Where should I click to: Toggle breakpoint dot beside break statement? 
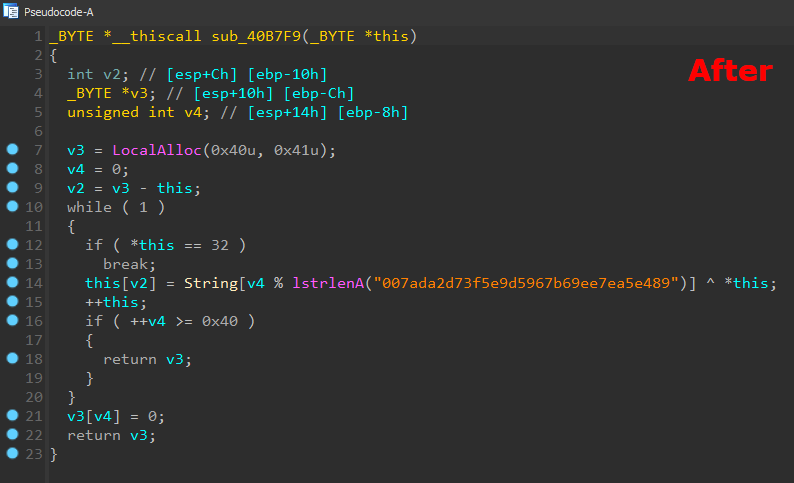pyautogui.click(x=13, y=263)
